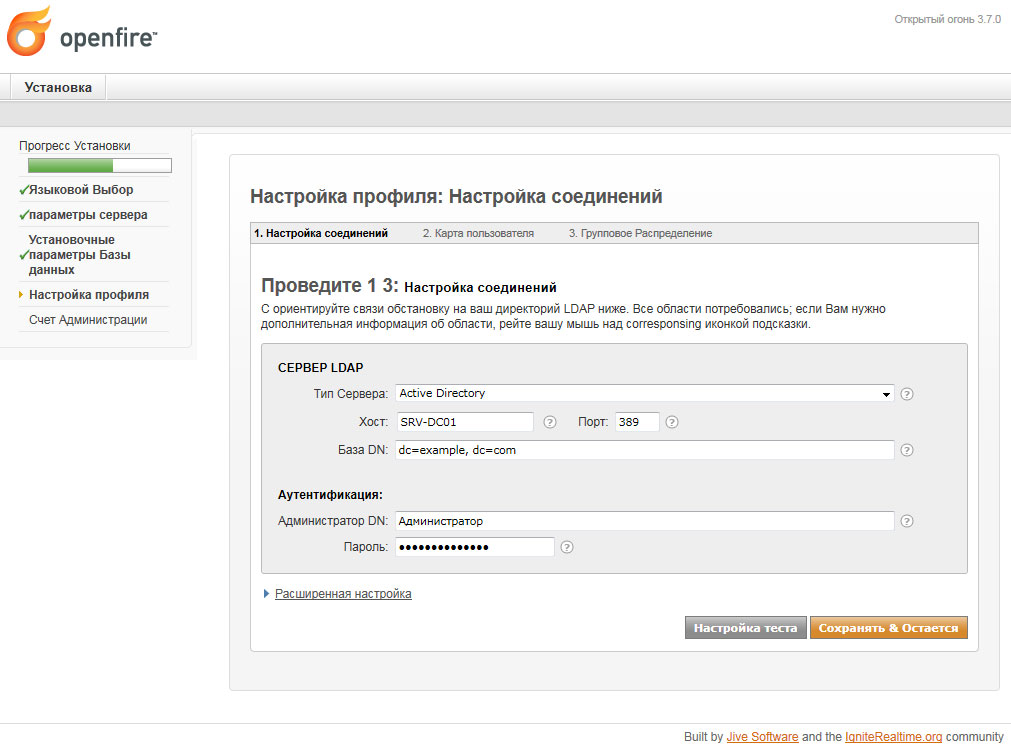Screen dimensions: 1011x751
Task: Expand the Расширенная настройка section
Action: pyautogui.click(x=343, y=594)
